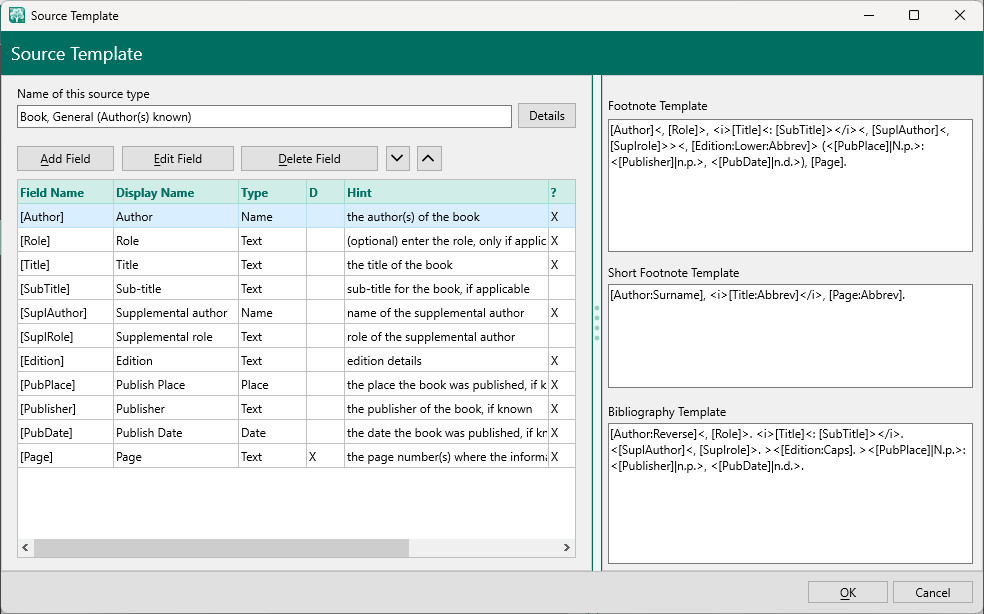Click Delete Field button
Image resolution: width=984 pixels, height=614 pixels.
(309, 158)
